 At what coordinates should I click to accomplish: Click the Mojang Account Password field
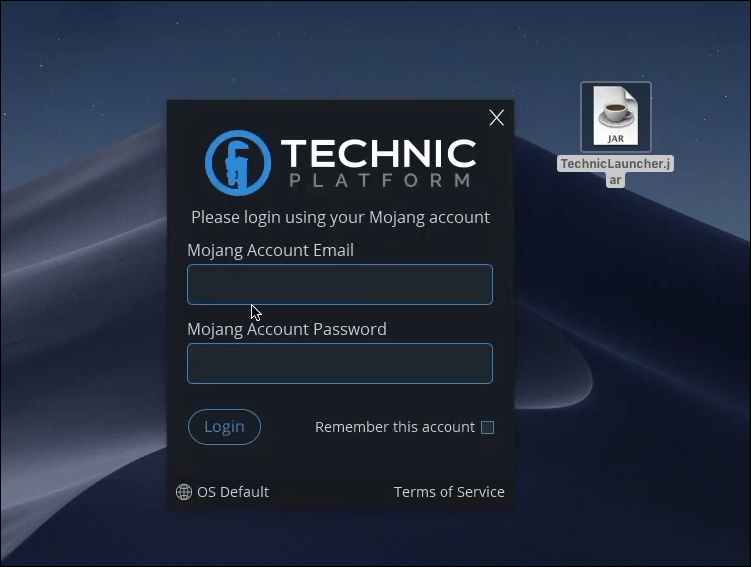340,363
